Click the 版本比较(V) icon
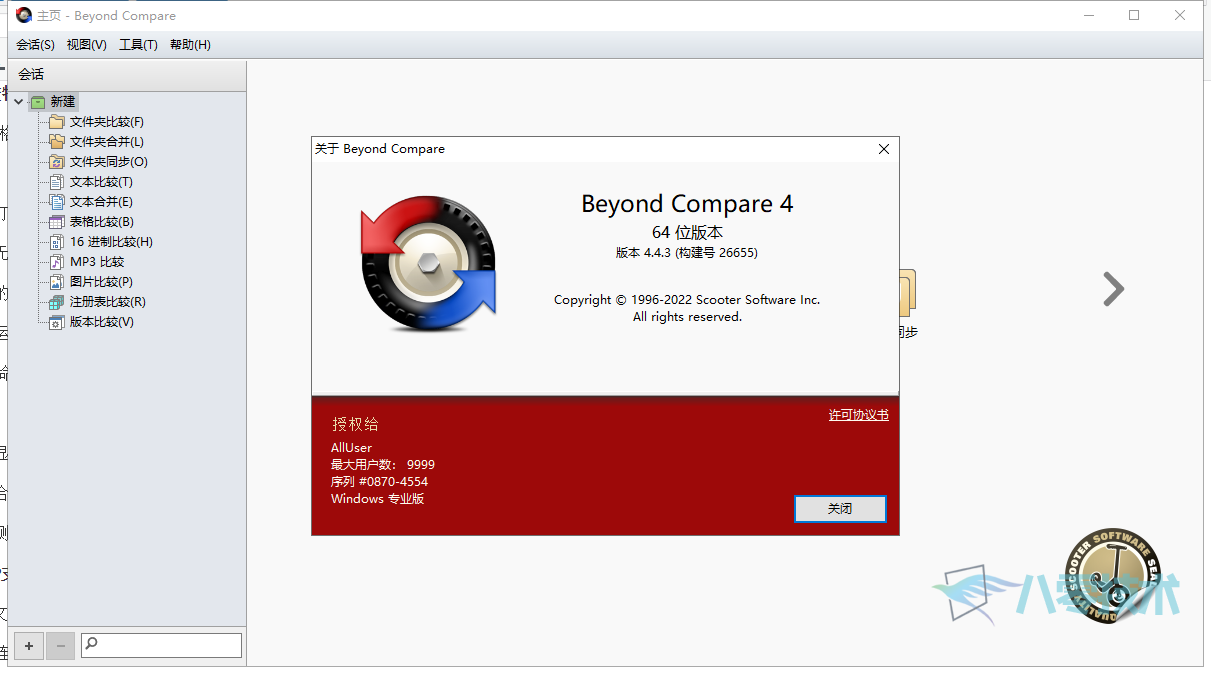This screenshot has width=1211, height=674. (57, 322)
